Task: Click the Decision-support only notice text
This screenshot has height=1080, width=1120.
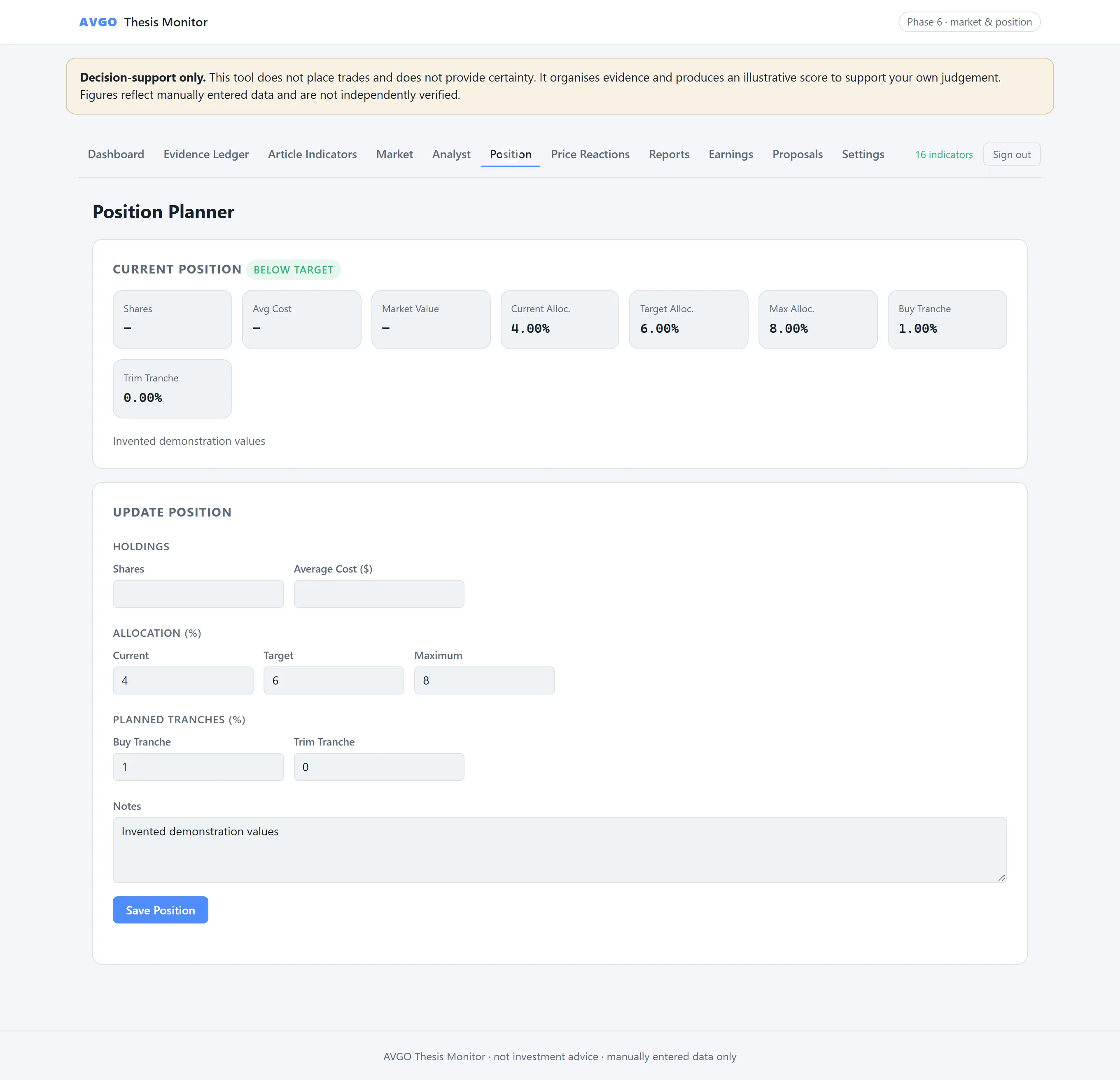Action: [540, 86]
